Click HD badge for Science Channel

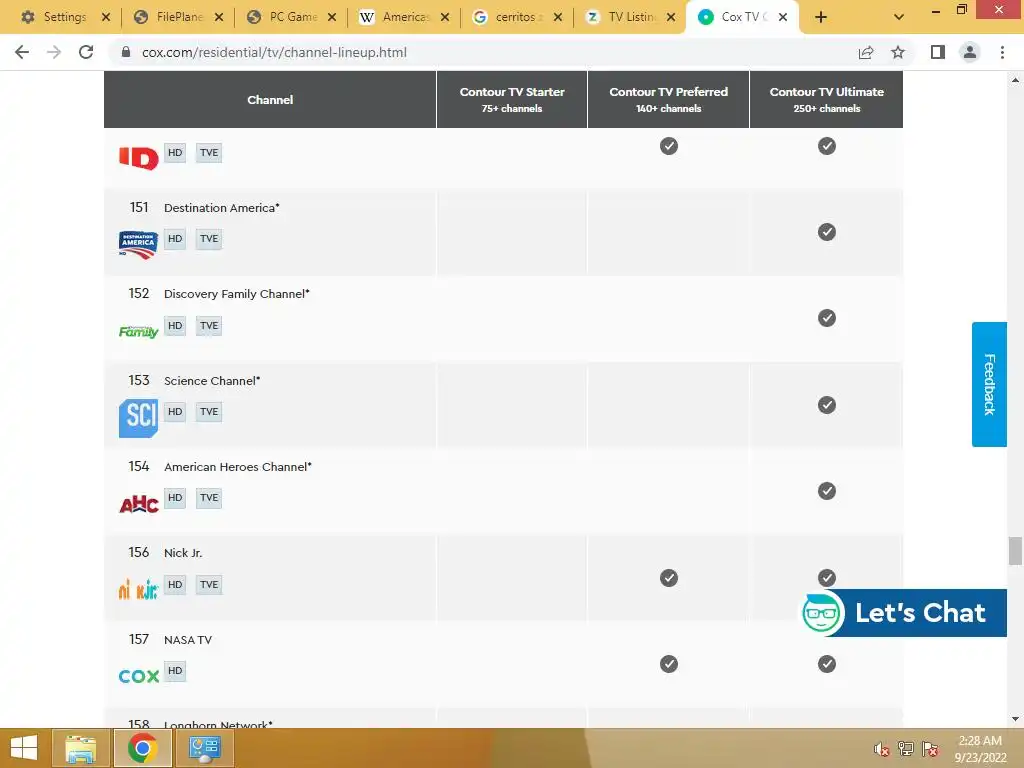tap(175, 412)
